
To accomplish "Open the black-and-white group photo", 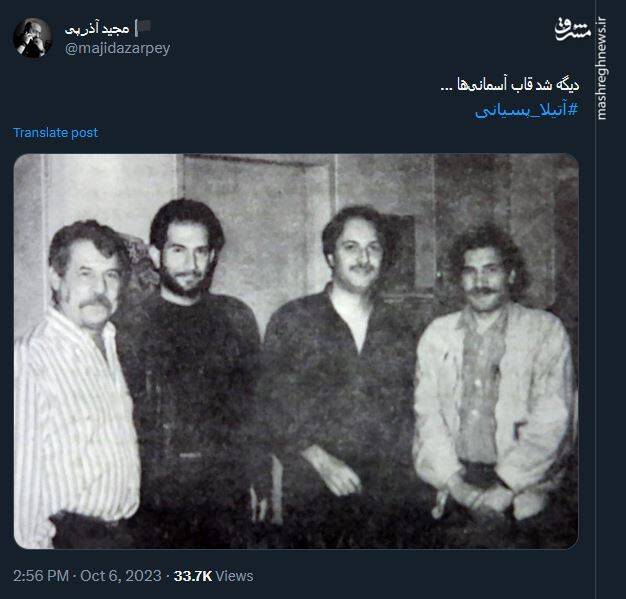I will point(296,351).
